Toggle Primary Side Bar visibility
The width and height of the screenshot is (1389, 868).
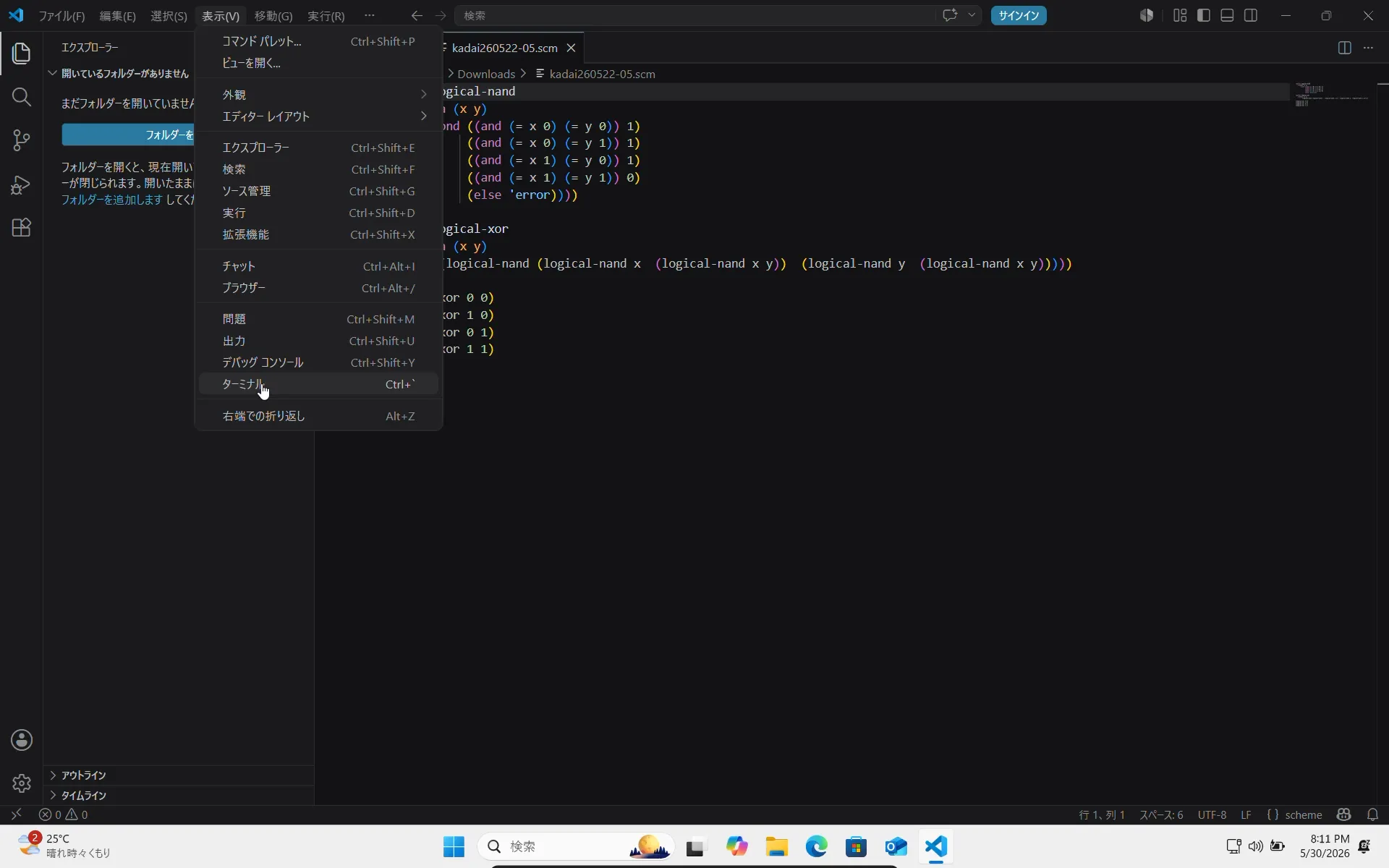[1204, 15]
